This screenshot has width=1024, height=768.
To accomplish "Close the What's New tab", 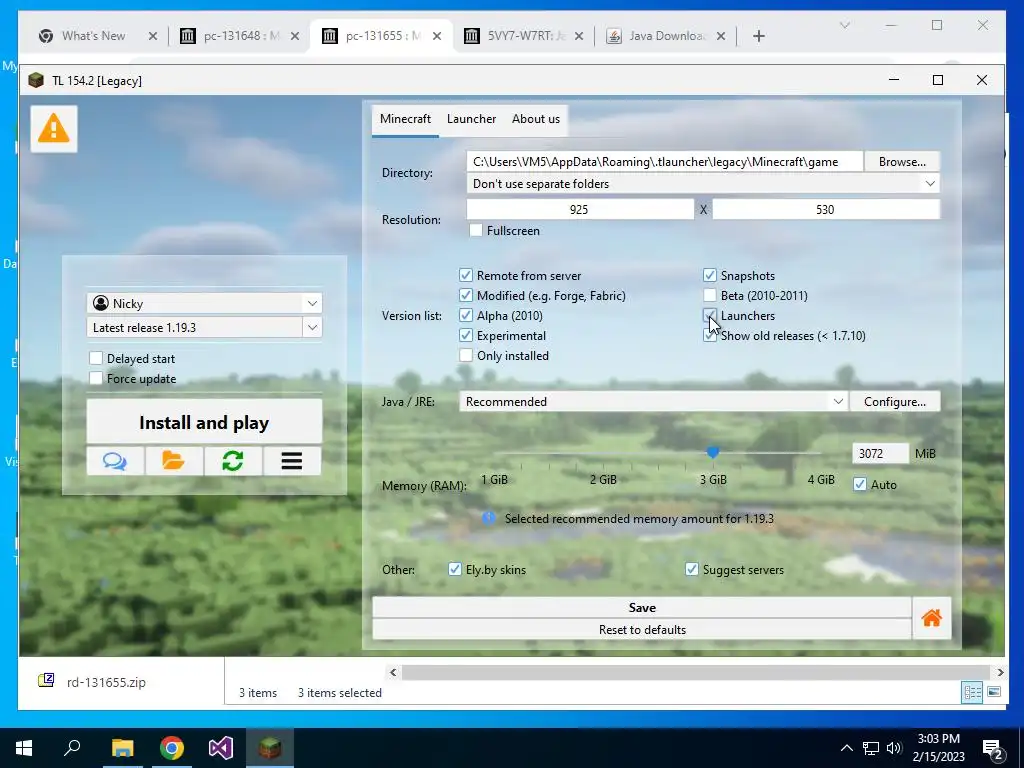I will tap(153, 36).
